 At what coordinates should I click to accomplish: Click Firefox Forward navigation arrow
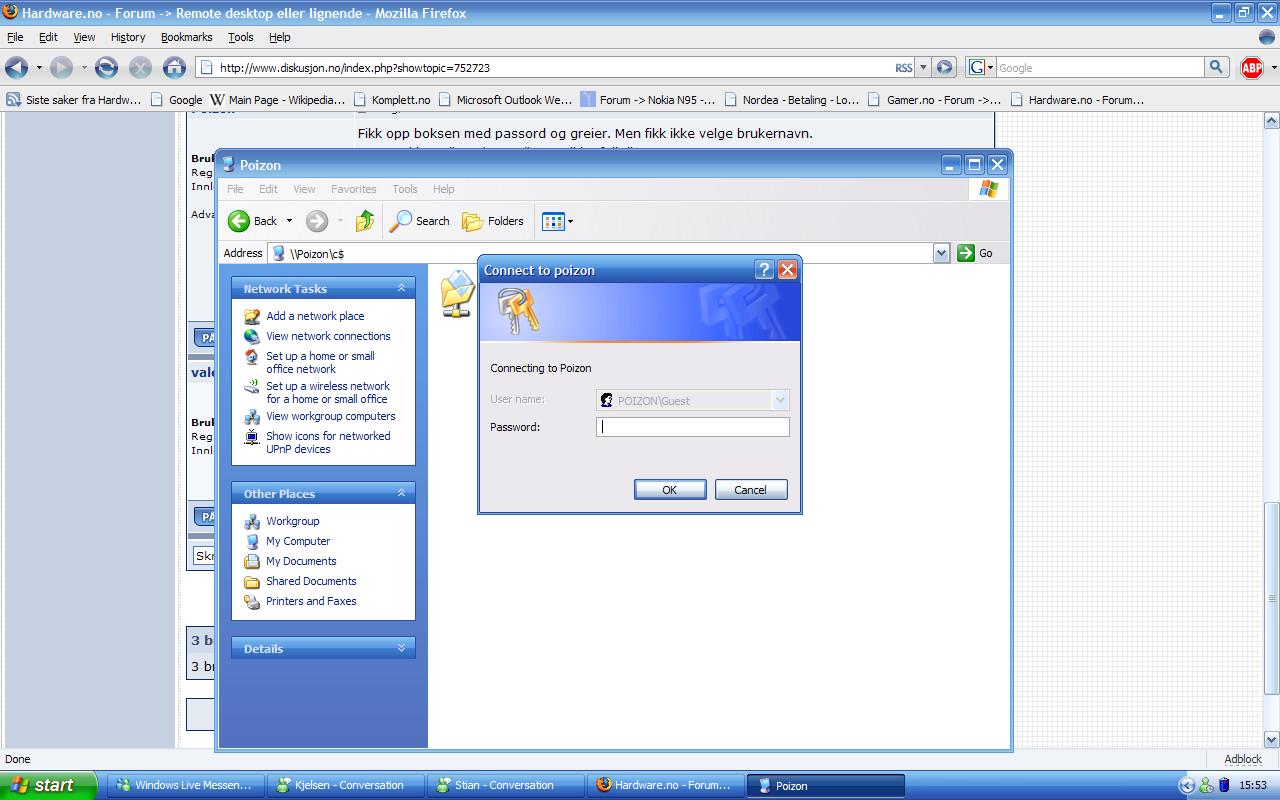(x=61, y=68)
